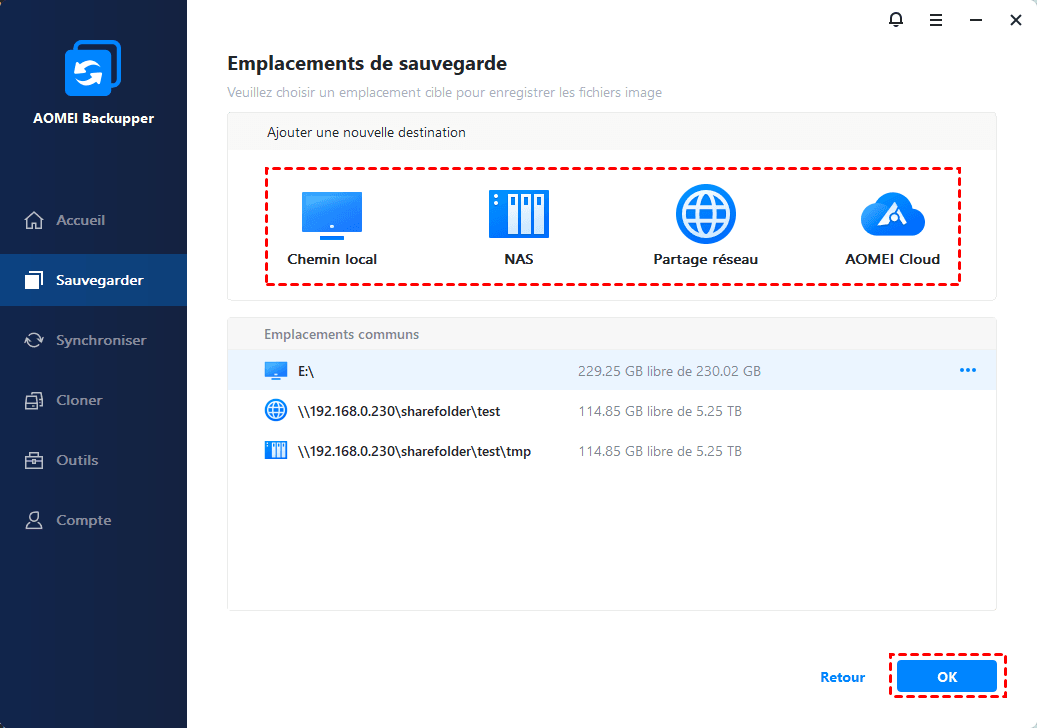Click the monitor icon beside E:\
The width and height of the screenshot is (1037, 728).
[x=276, y=371]
